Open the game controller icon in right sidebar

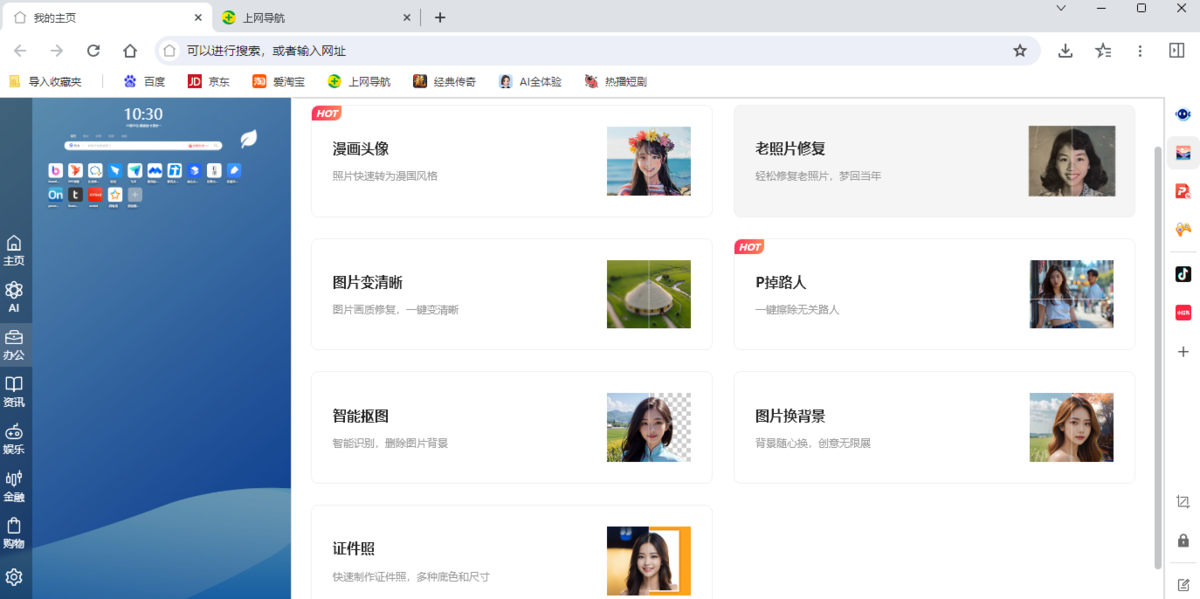pos(1183,229)
